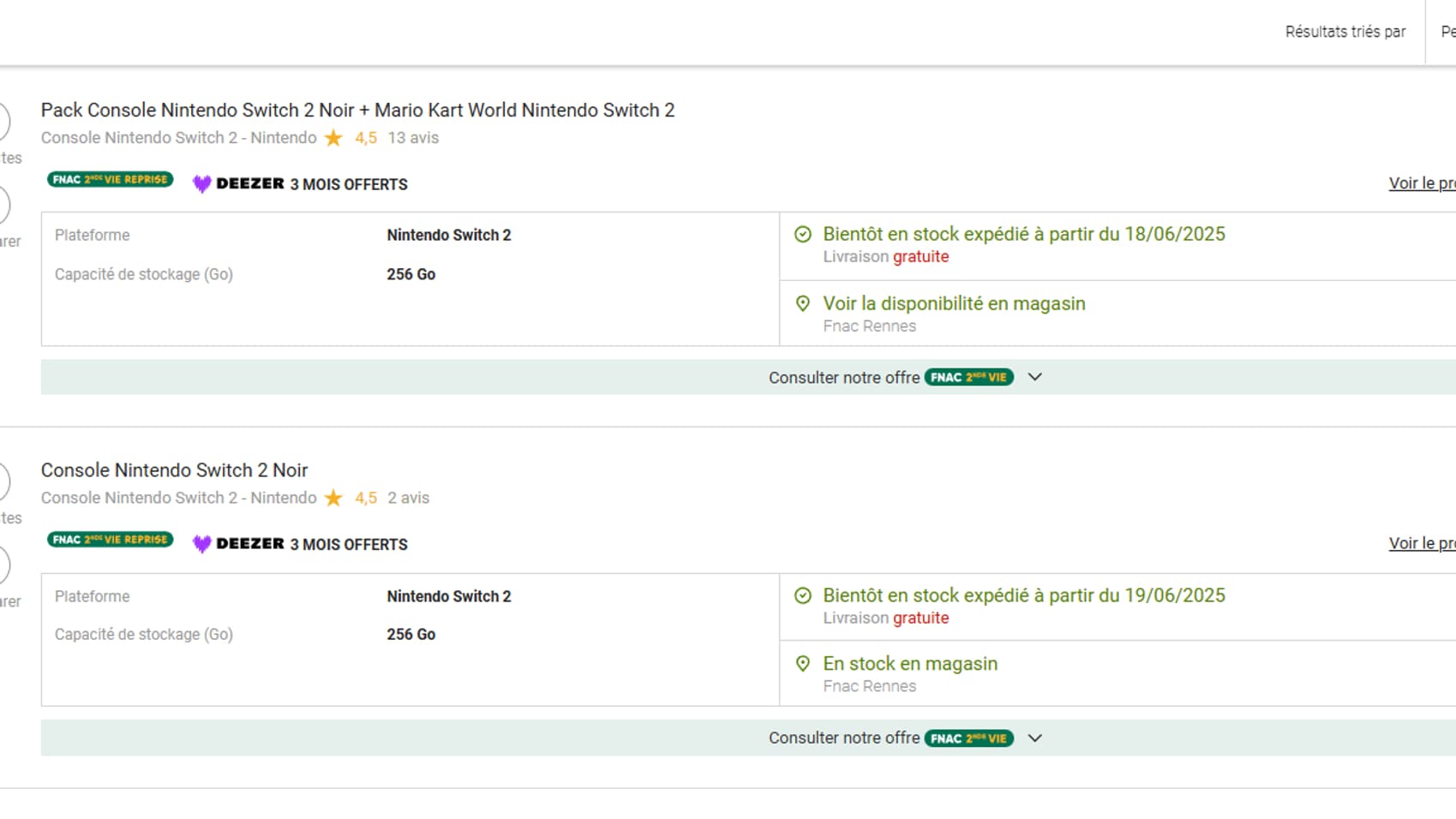Image resolution: width=1456 pixels, height=819 pixels.
Task: Click the Fnac 2nde Vie Reprise badge in the Mario Kart pack listing
Action: [110, 180]
